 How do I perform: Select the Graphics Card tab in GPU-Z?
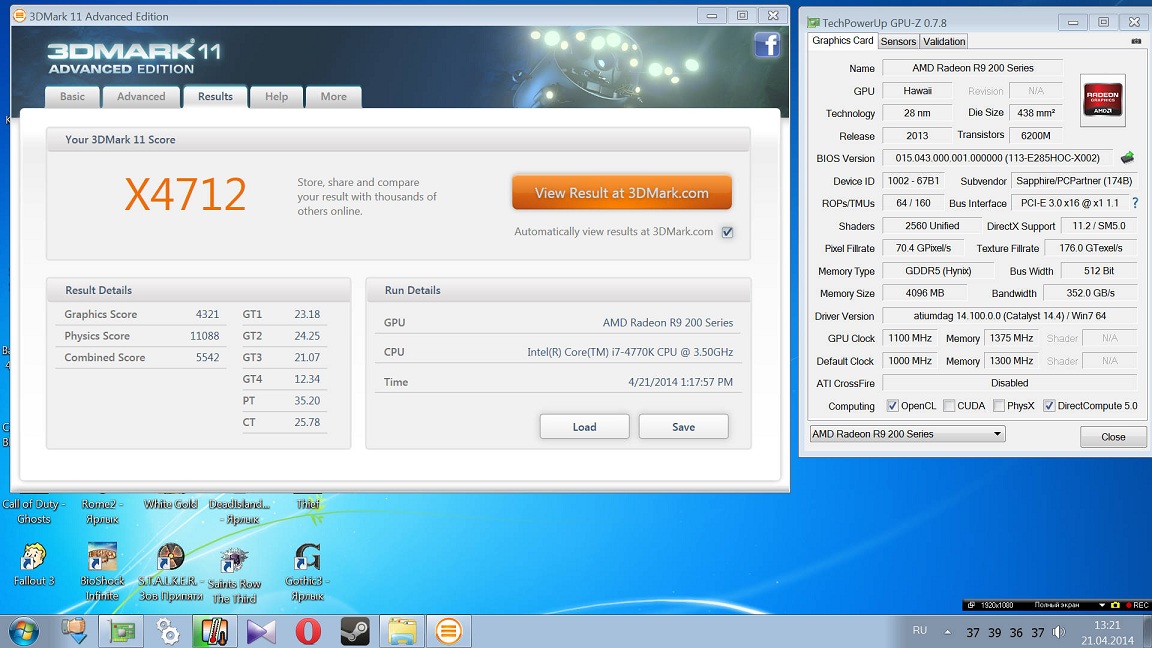pos(843,40)
